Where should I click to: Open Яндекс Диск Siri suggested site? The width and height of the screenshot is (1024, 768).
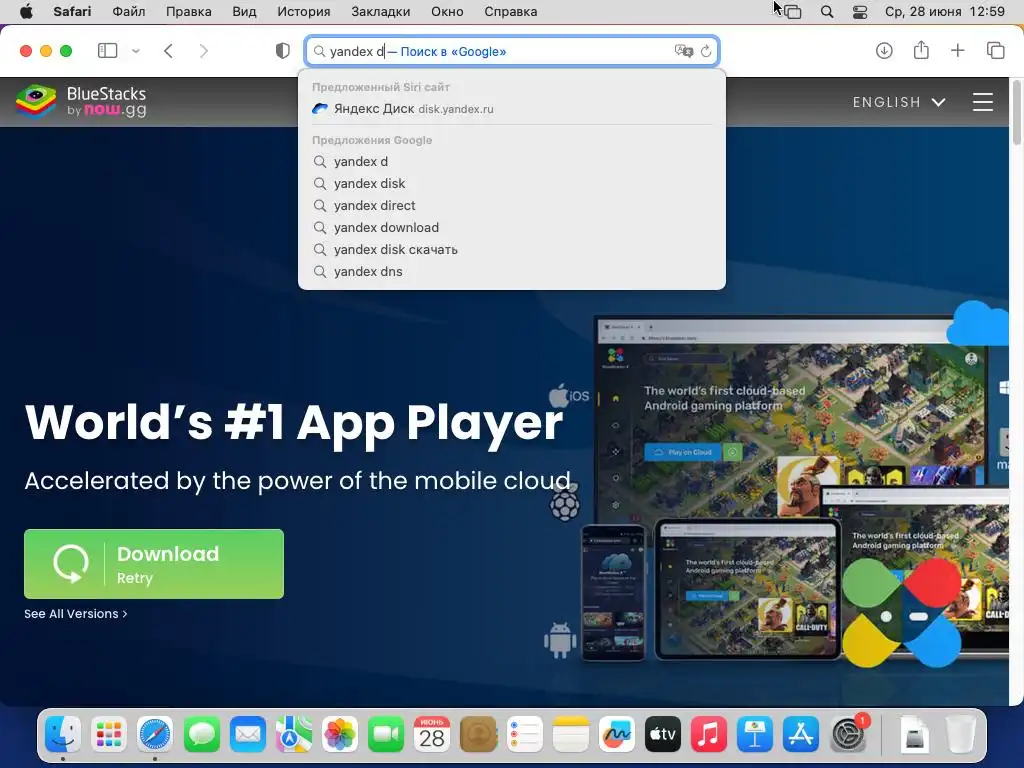click(511, 109)
